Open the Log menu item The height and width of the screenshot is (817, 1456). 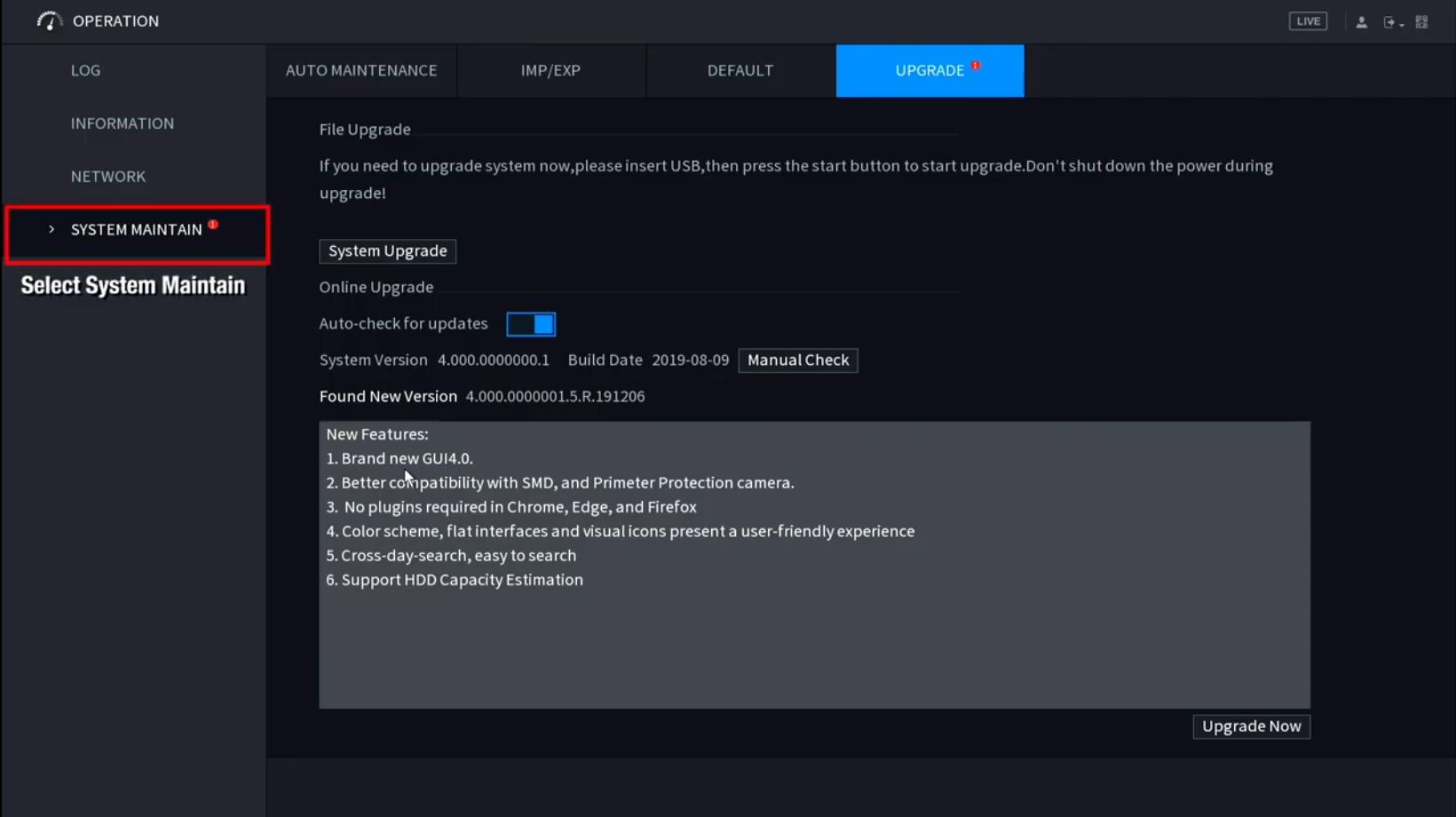point(85,70)
